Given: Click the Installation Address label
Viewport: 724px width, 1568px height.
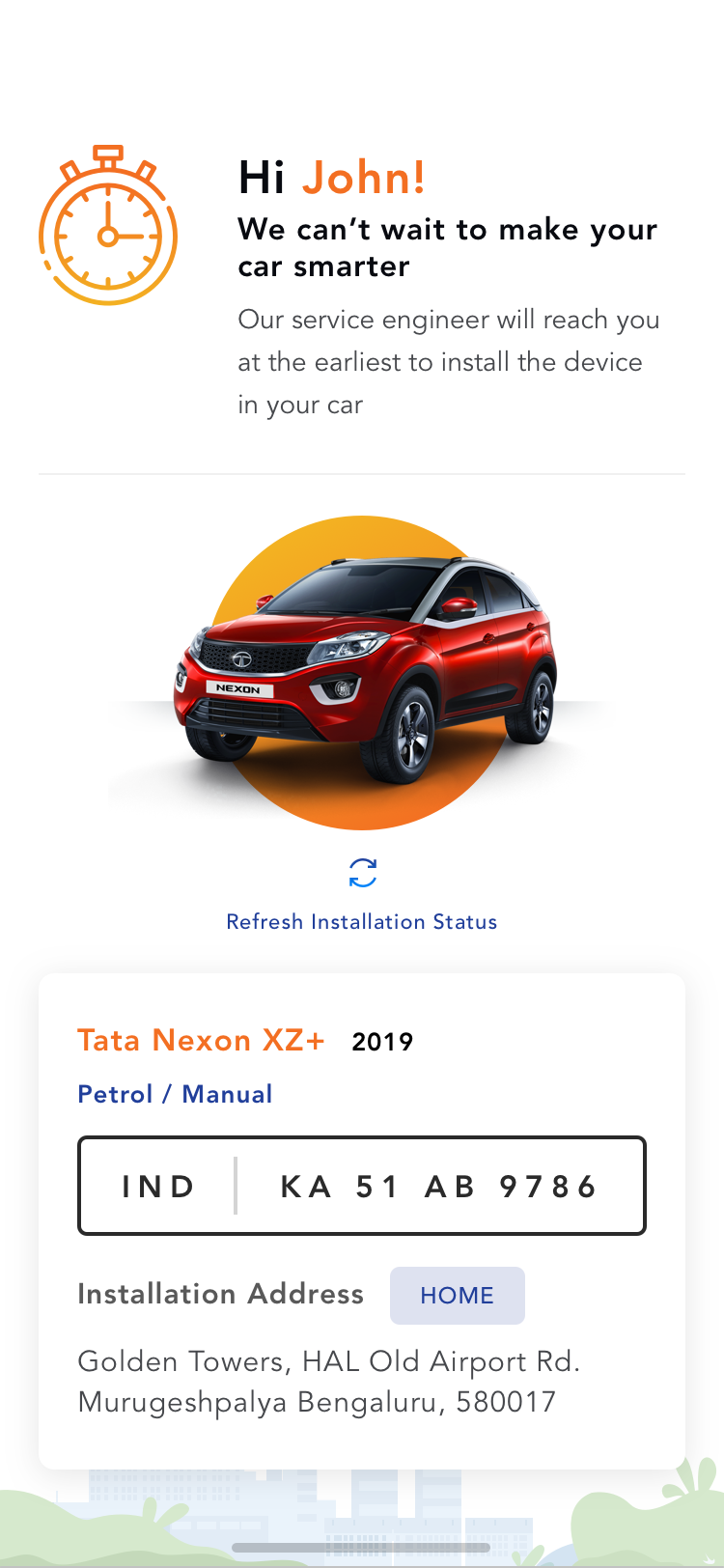Looking at the screenshot, I should click(x=221, y=1294).
